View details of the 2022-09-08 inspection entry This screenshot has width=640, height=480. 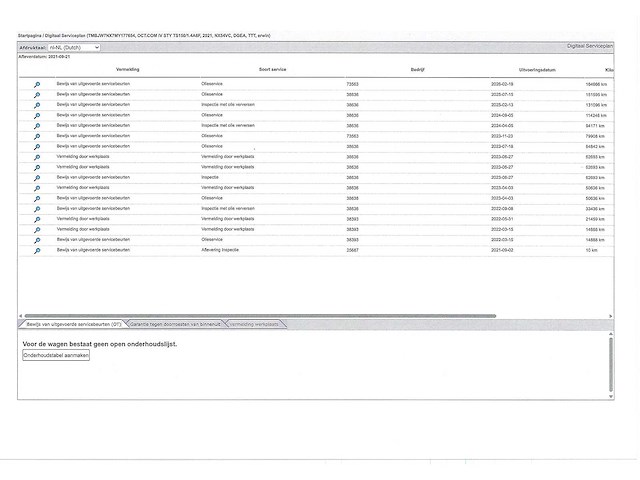pyautogui.click(x=37, y=209)
